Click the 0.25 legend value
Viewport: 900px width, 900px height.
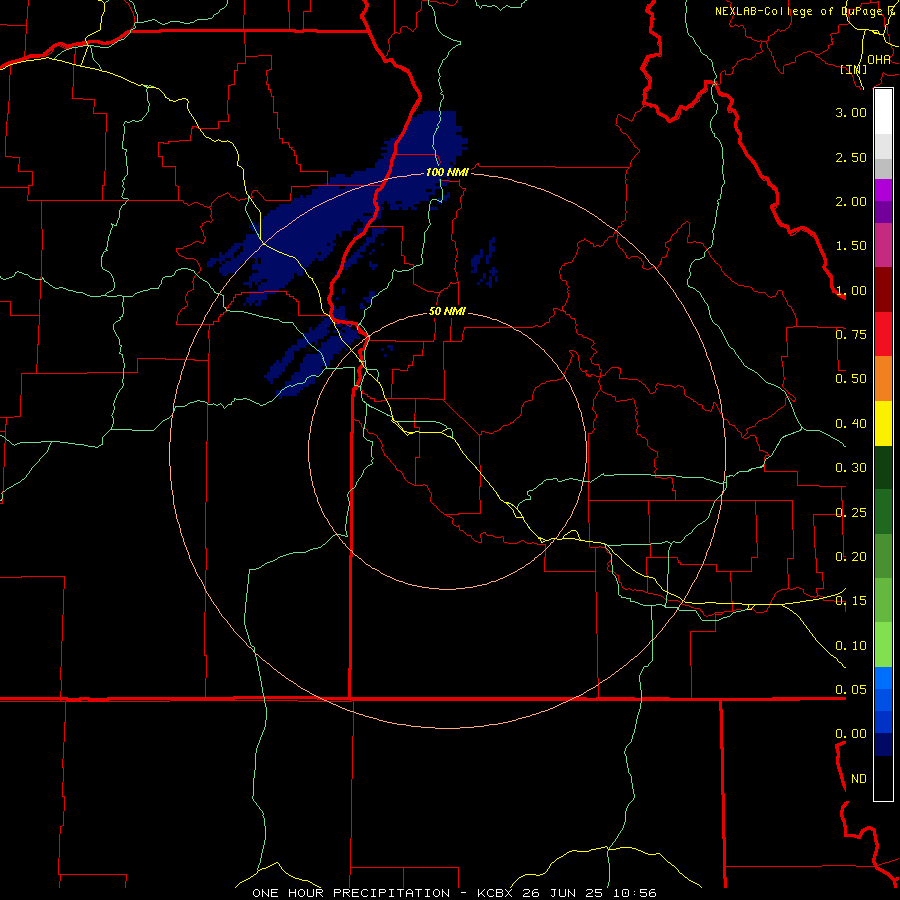click(851, 513)
